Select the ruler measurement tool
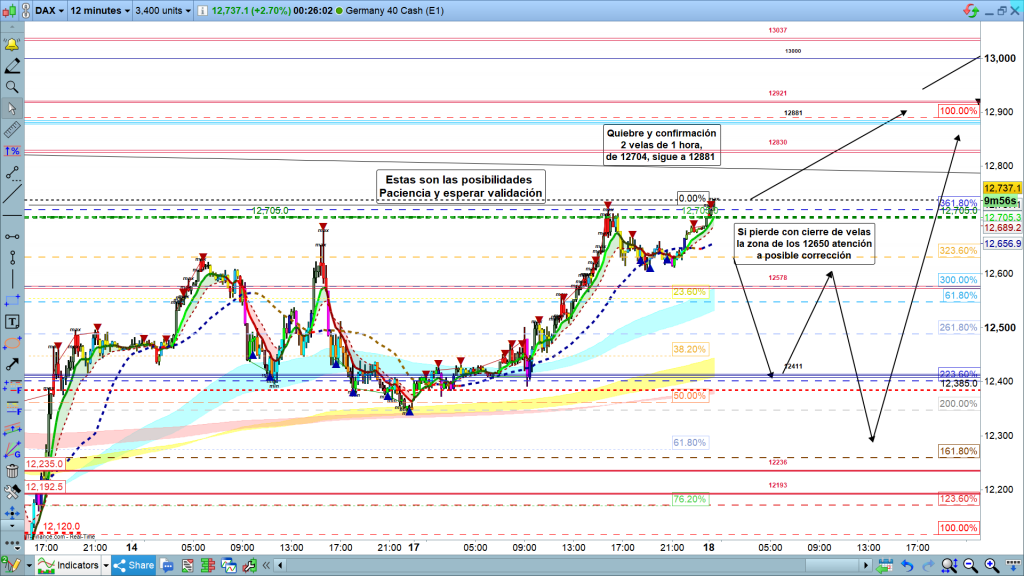Viewport: 1024px width, 576px height. coord(11,130)
